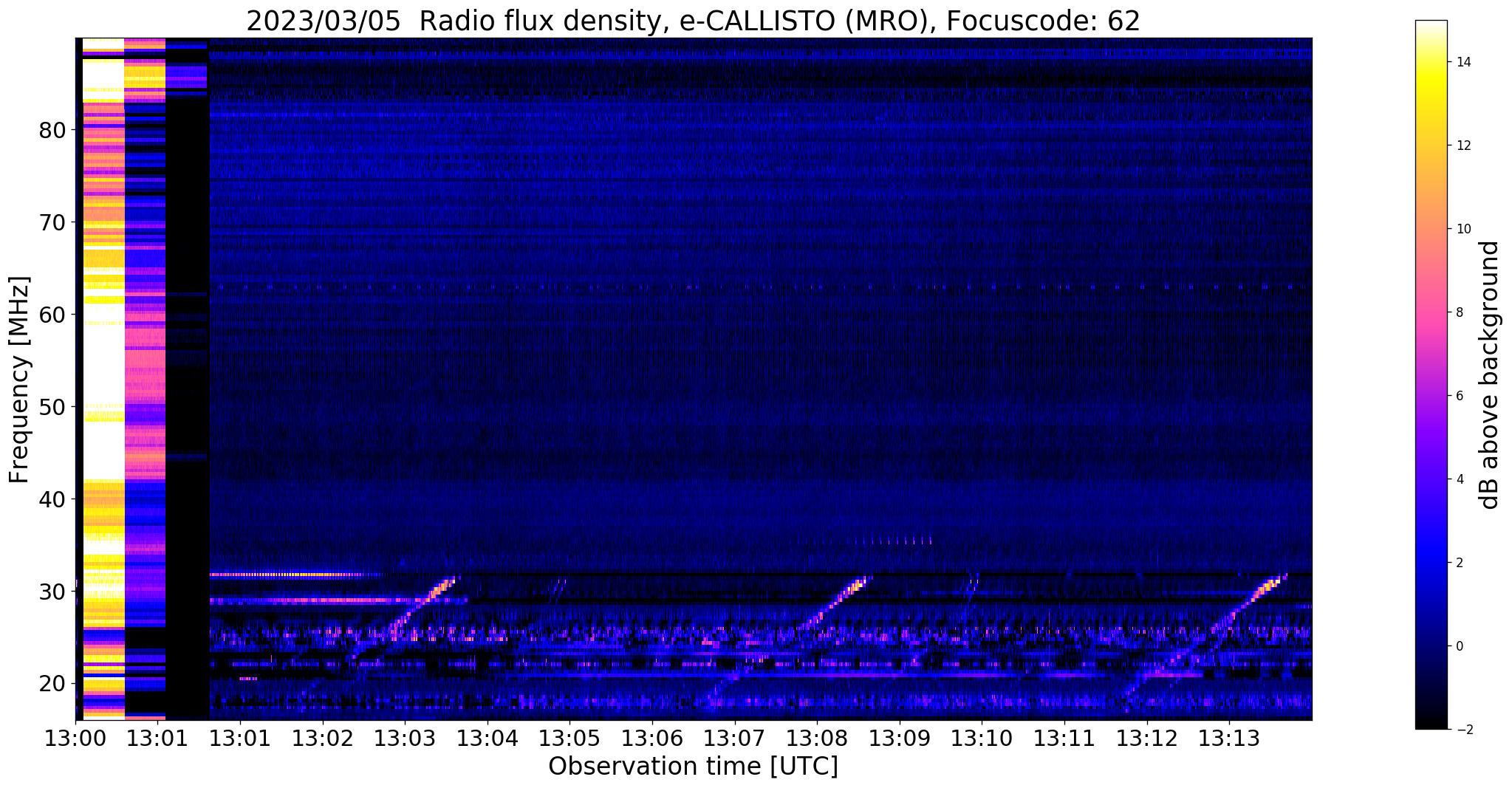Click the 13:05 time tick label

pyautogui.click(x=569, y=738)
